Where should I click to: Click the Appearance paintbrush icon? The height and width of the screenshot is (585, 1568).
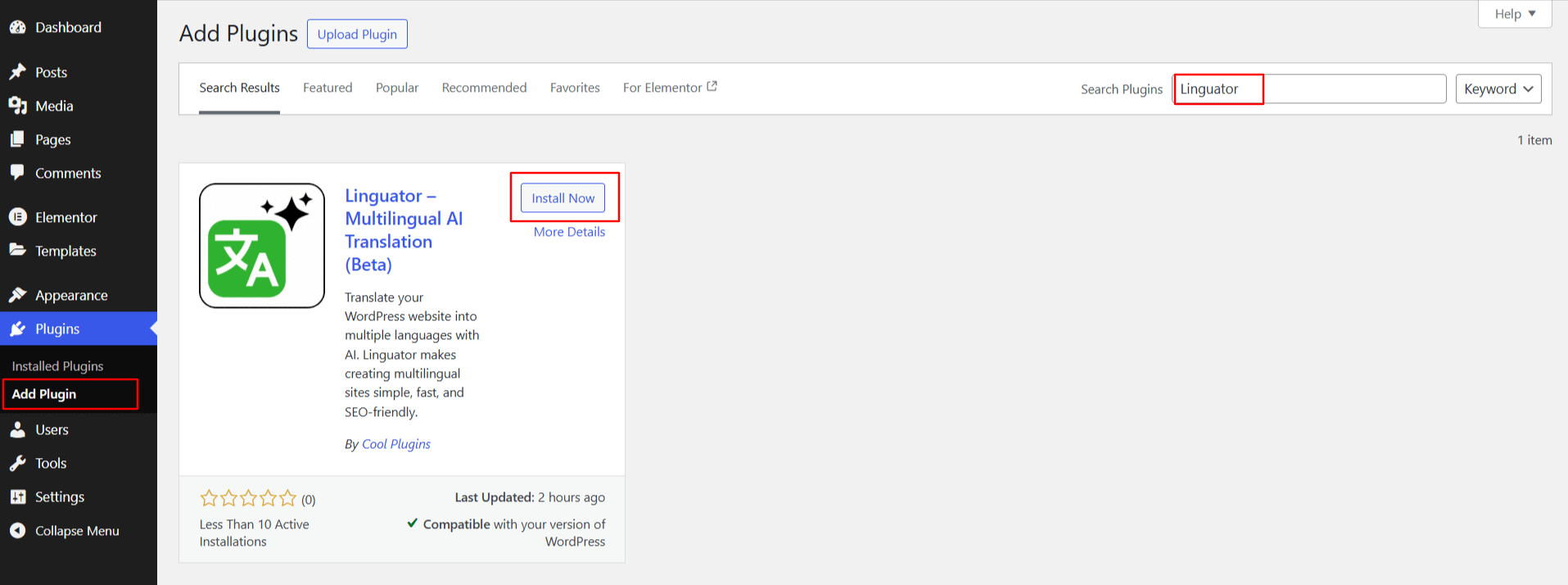17,295
